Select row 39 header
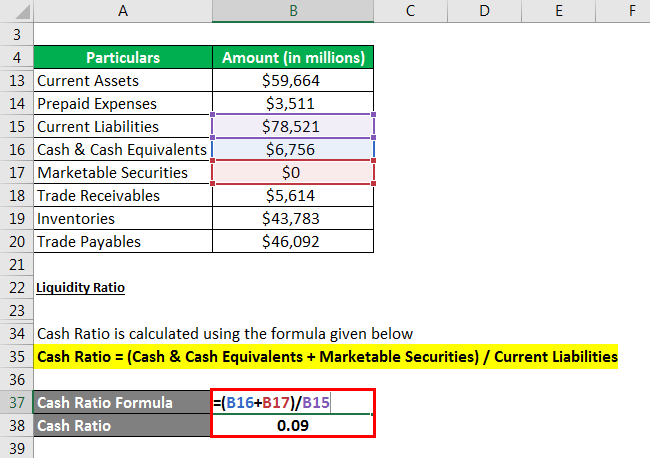The height and width of the screenshot is (458, 650). point(17,448)
